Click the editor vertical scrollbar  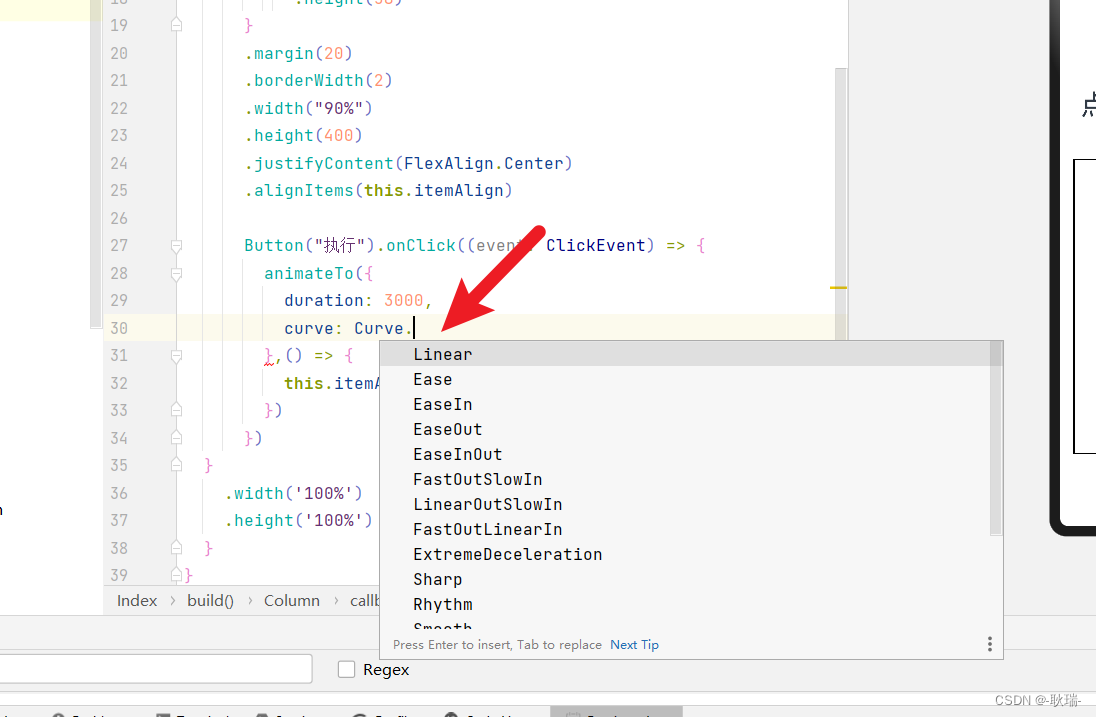(x=841, y=203)
